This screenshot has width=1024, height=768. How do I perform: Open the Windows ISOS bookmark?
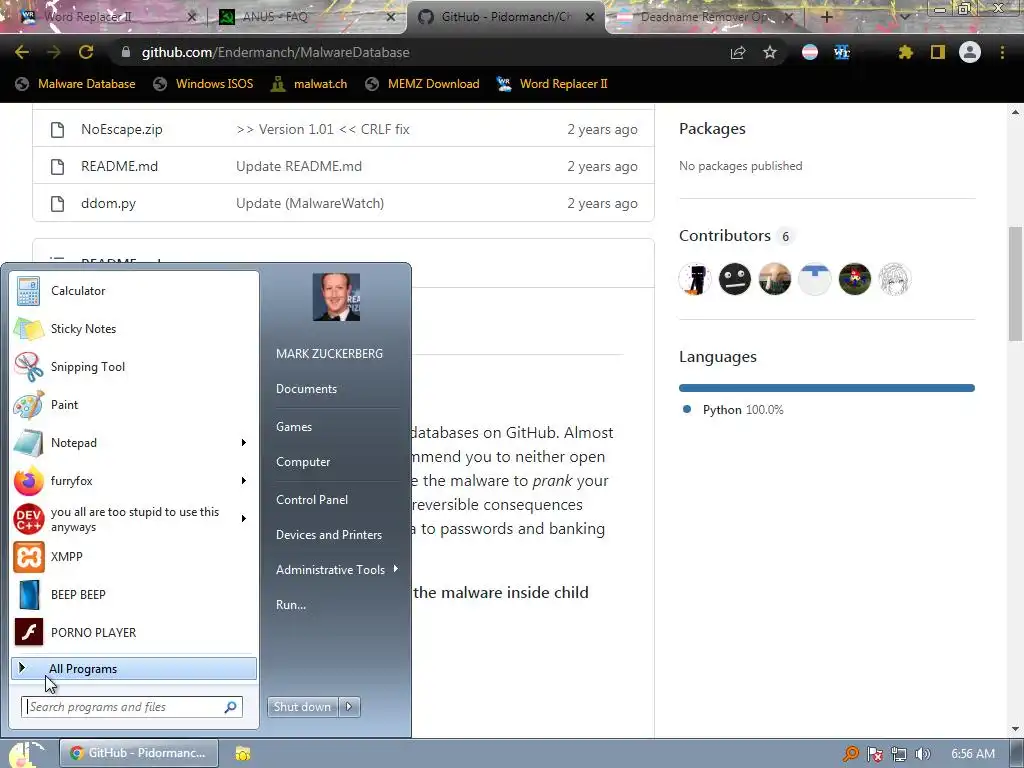[203, 84]
